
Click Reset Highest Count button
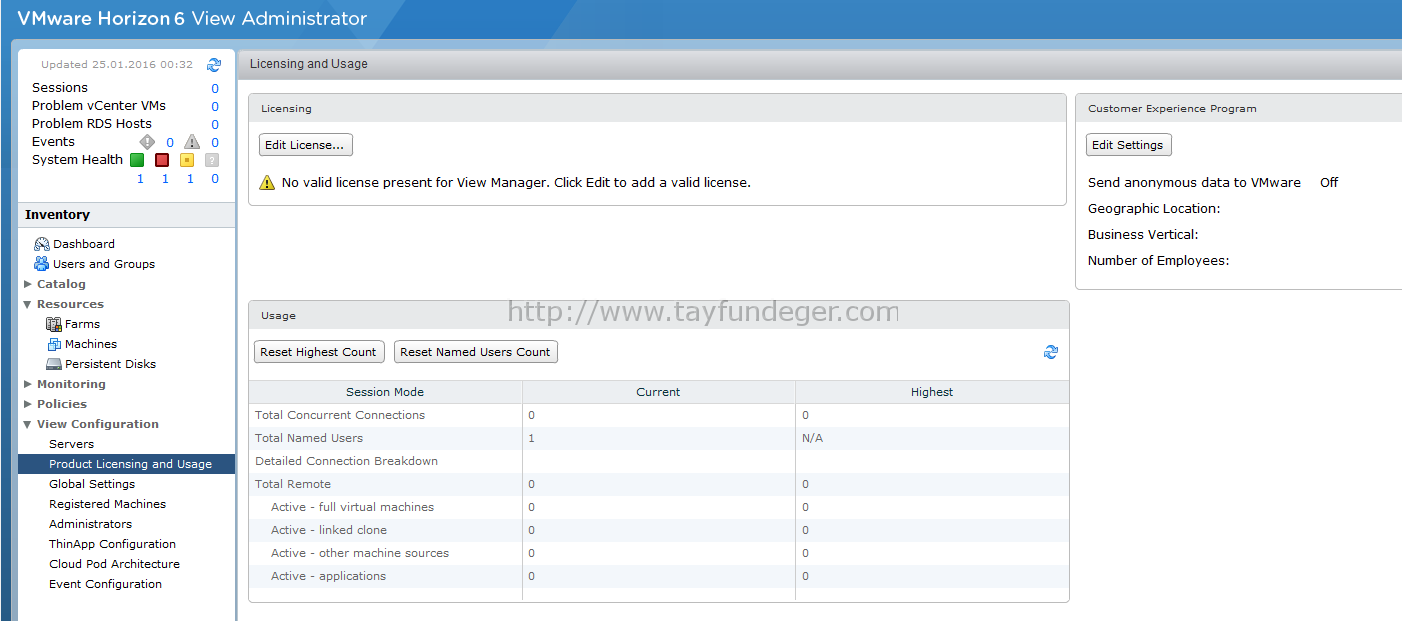pos(318,352)
